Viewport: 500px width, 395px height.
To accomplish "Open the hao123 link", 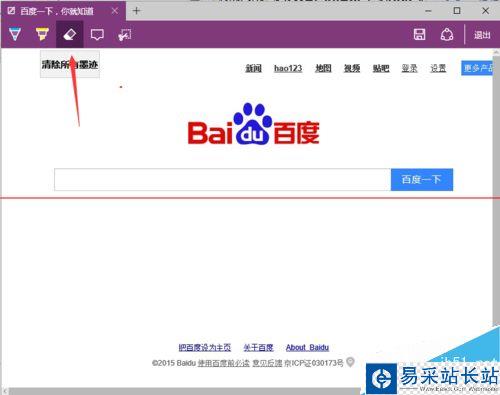I will click(x=288, y=68).
